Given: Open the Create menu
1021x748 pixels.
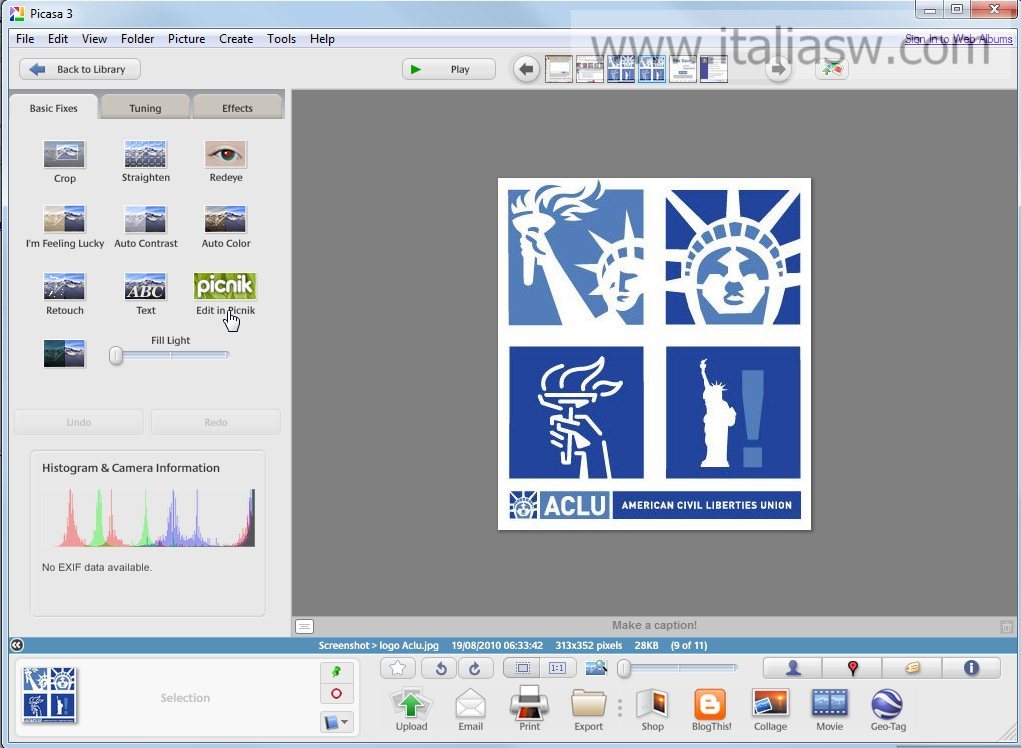Looking at the screenshot, I should tap(236, 38).
